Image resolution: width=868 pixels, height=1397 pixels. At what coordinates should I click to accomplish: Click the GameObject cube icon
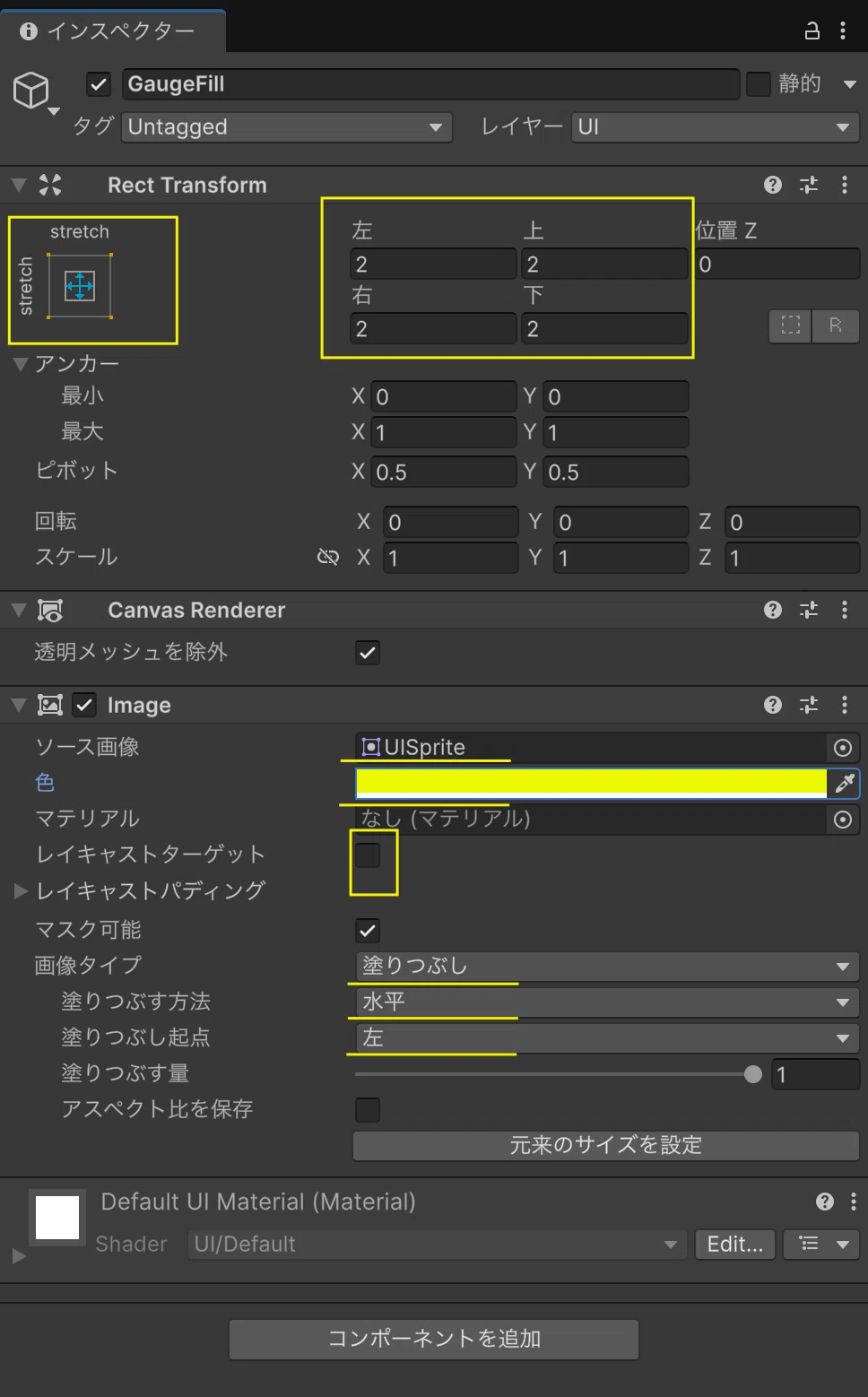point(31,91)
